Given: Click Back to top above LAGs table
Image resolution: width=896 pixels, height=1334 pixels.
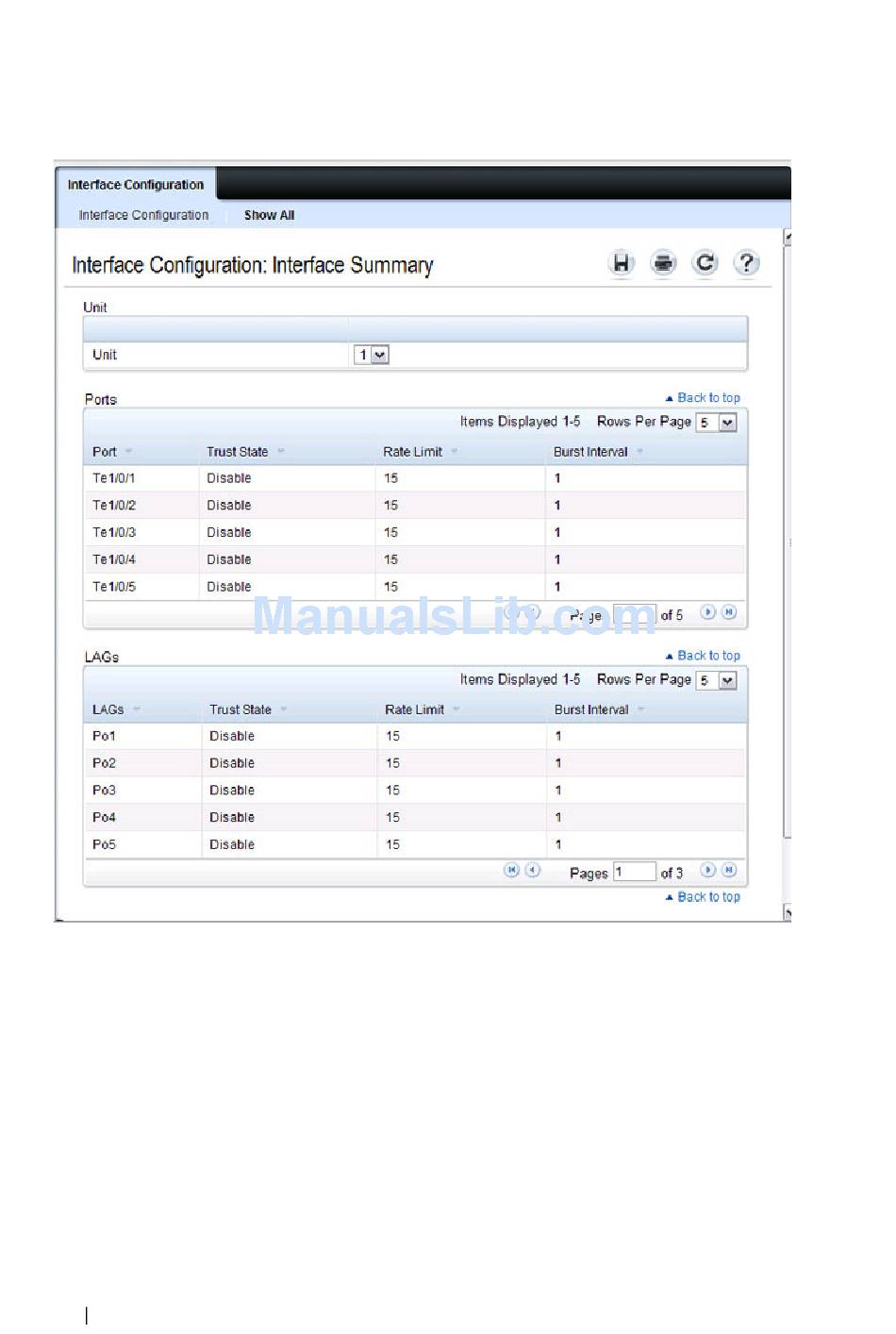Looking at the screenshot, I should click(703, 655).
